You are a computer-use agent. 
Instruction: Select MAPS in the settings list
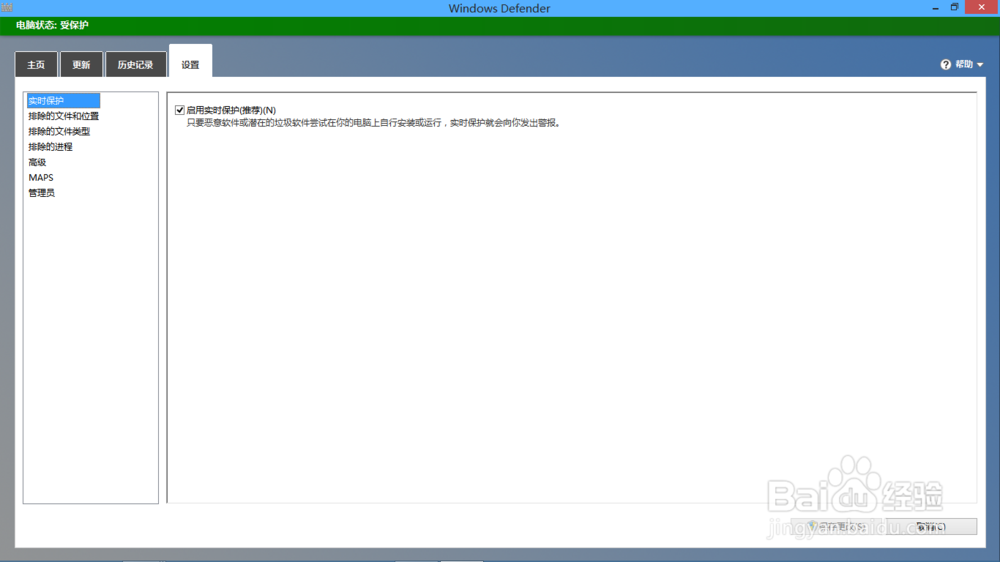[x=41, y=177]
